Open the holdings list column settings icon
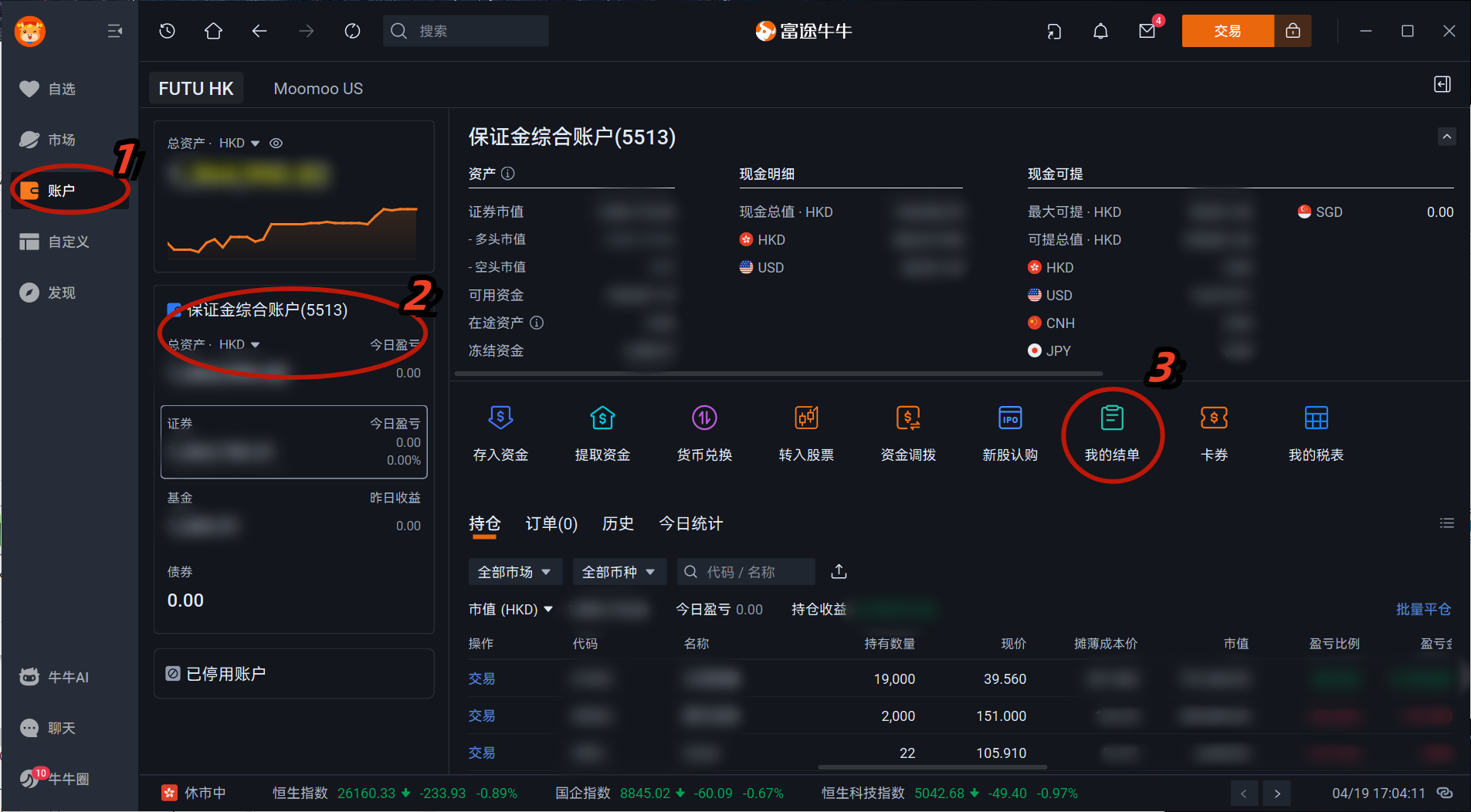The width and height of the screenshot is (1471, 812). (x=1446, y=523)
